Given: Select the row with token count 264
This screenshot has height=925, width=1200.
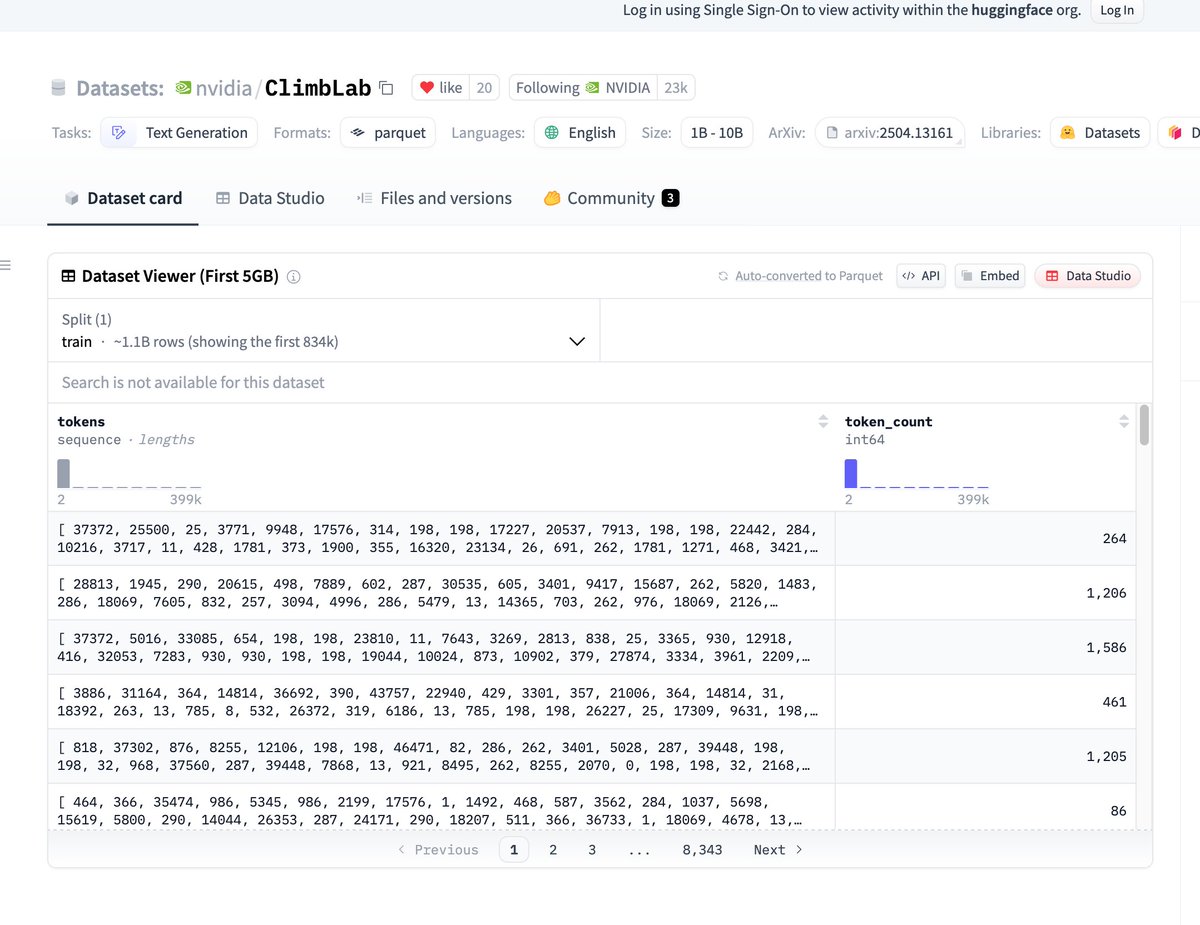Looking at the screenshot, I should coord(592,539).
